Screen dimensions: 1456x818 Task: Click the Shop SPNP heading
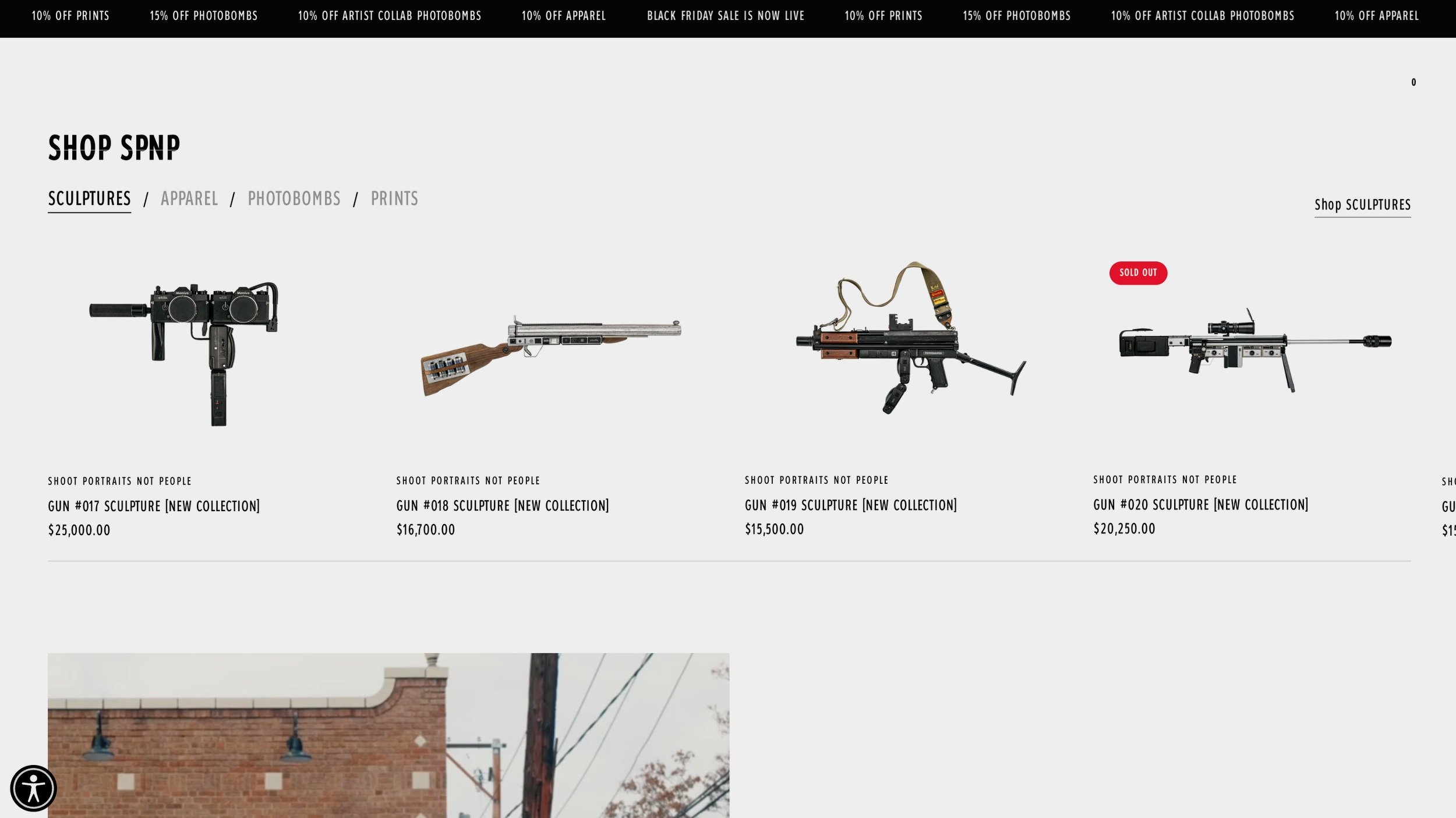pos(114,147)
